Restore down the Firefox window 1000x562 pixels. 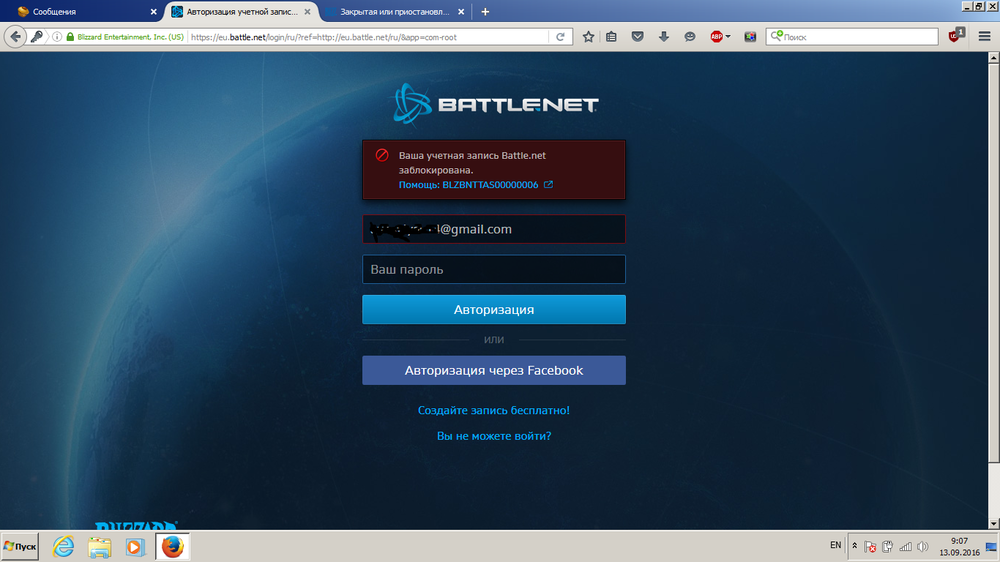coord(979,6)
